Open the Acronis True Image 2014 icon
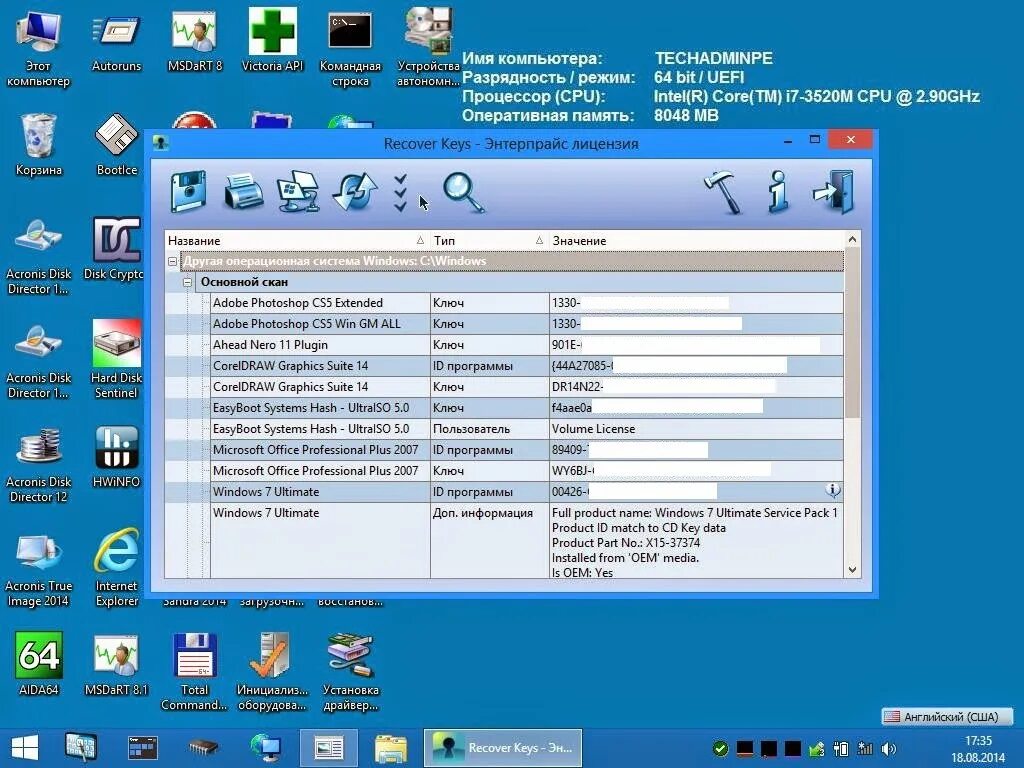The height and width of the screenshot is (768, 1024). [x=38, y=569]
